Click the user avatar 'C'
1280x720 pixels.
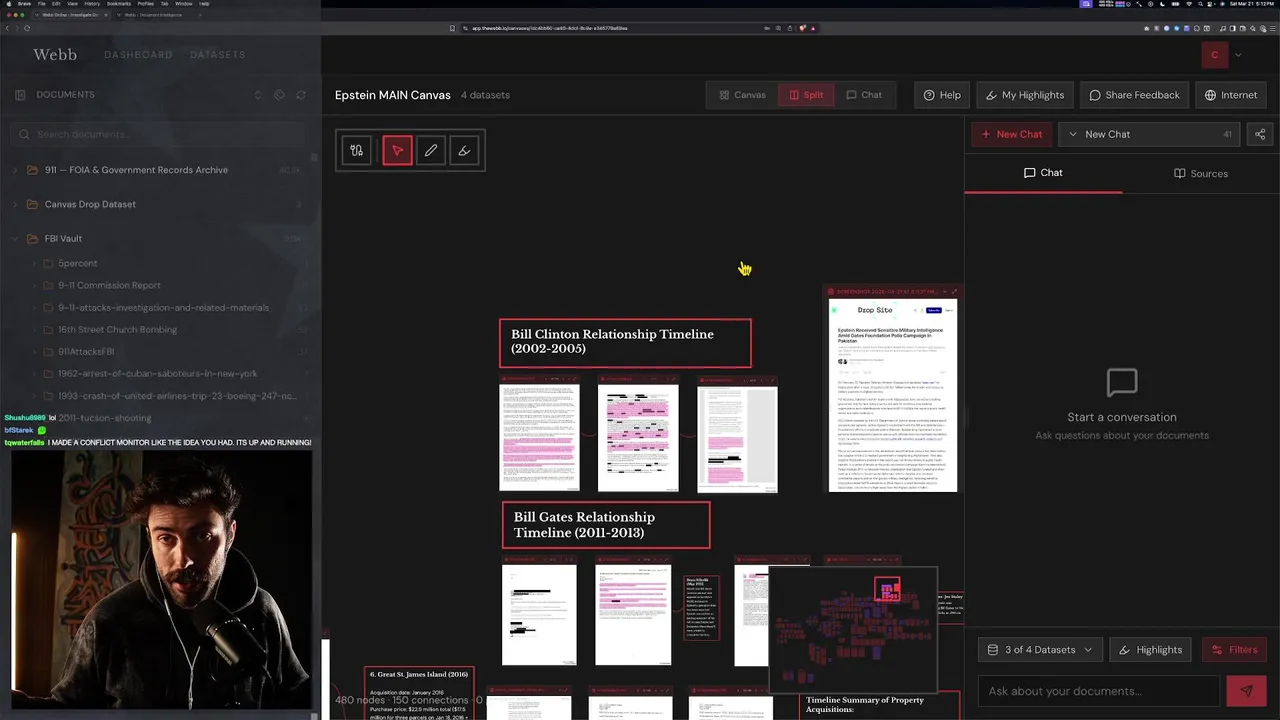(x=1214, y=55)
